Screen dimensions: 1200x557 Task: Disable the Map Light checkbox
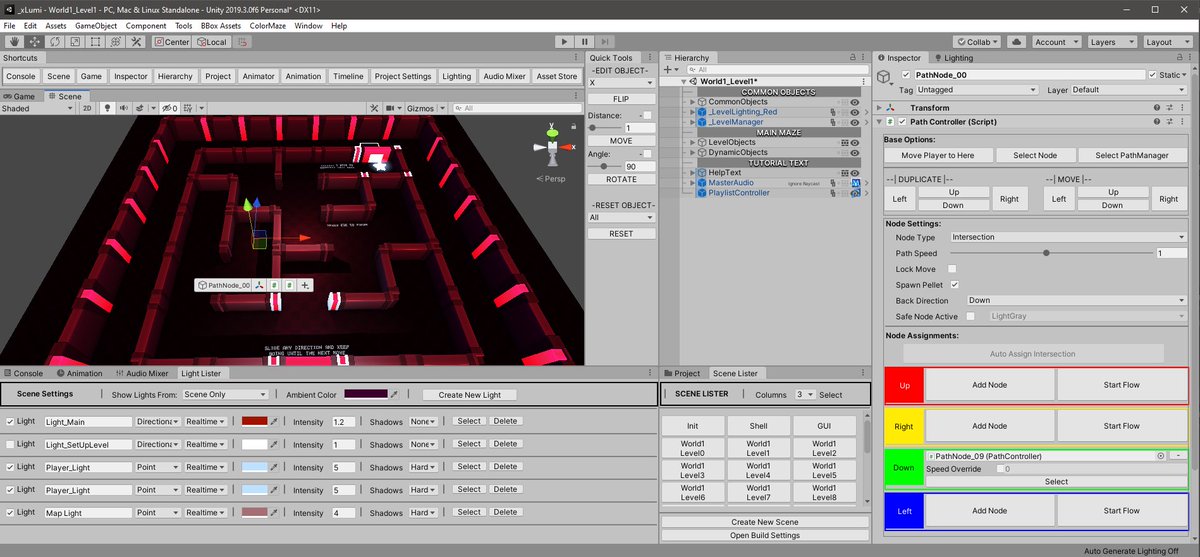(10, 512)
